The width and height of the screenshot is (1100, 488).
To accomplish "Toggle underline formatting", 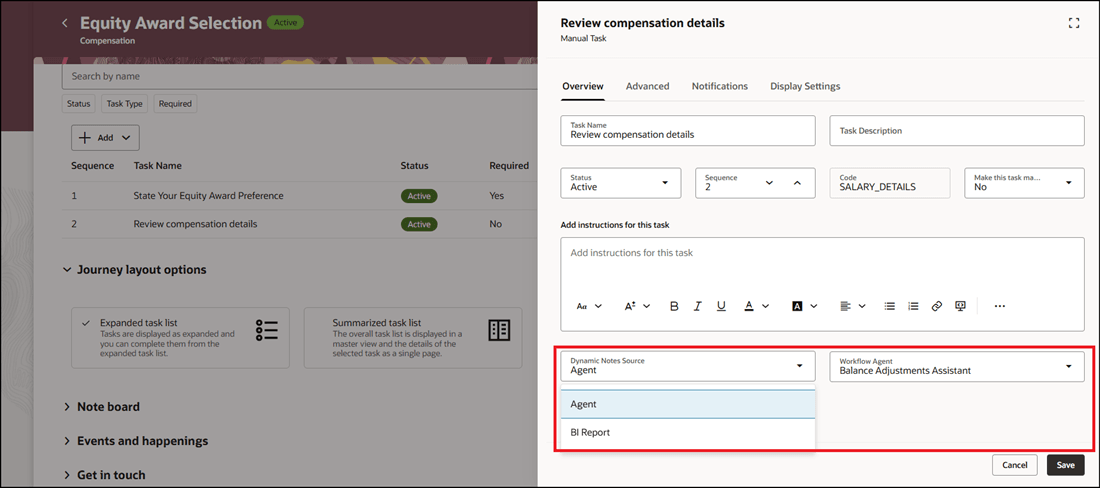I will [x=721, y=306].
